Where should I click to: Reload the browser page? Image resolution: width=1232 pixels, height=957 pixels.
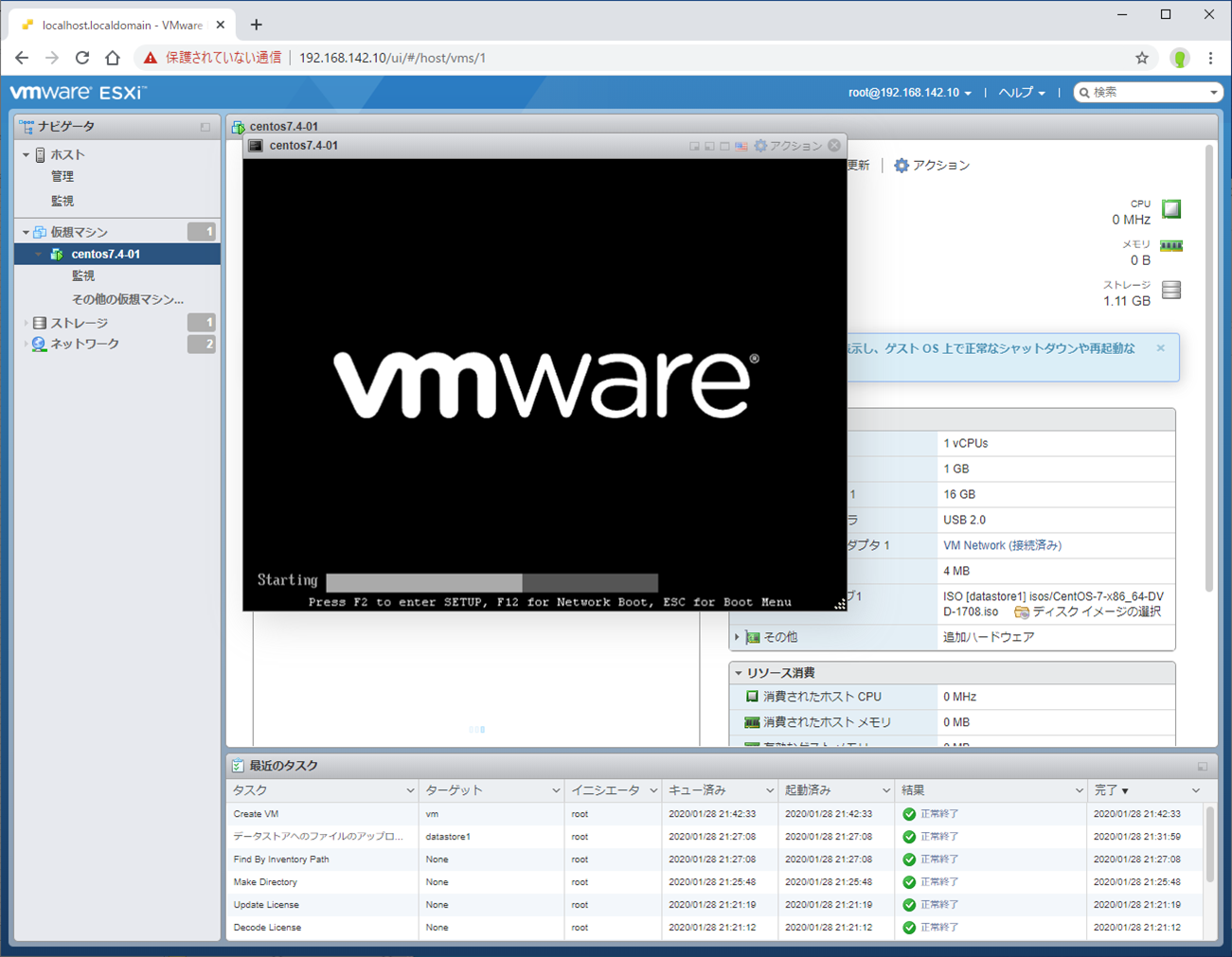(82, 58)
